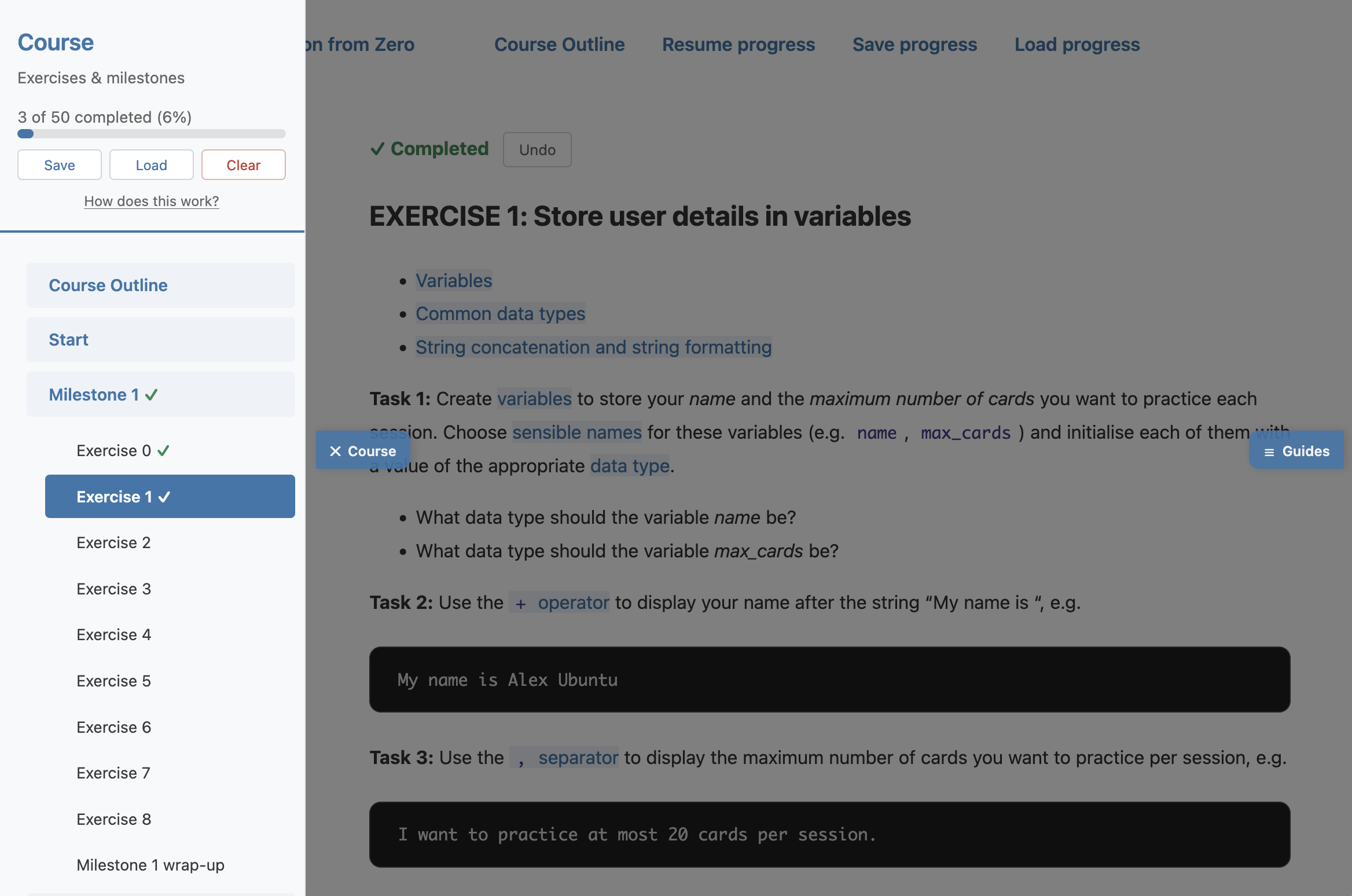
Task: Open Milestone 1 wrap-up in sidebar
Action: [170, 865]
